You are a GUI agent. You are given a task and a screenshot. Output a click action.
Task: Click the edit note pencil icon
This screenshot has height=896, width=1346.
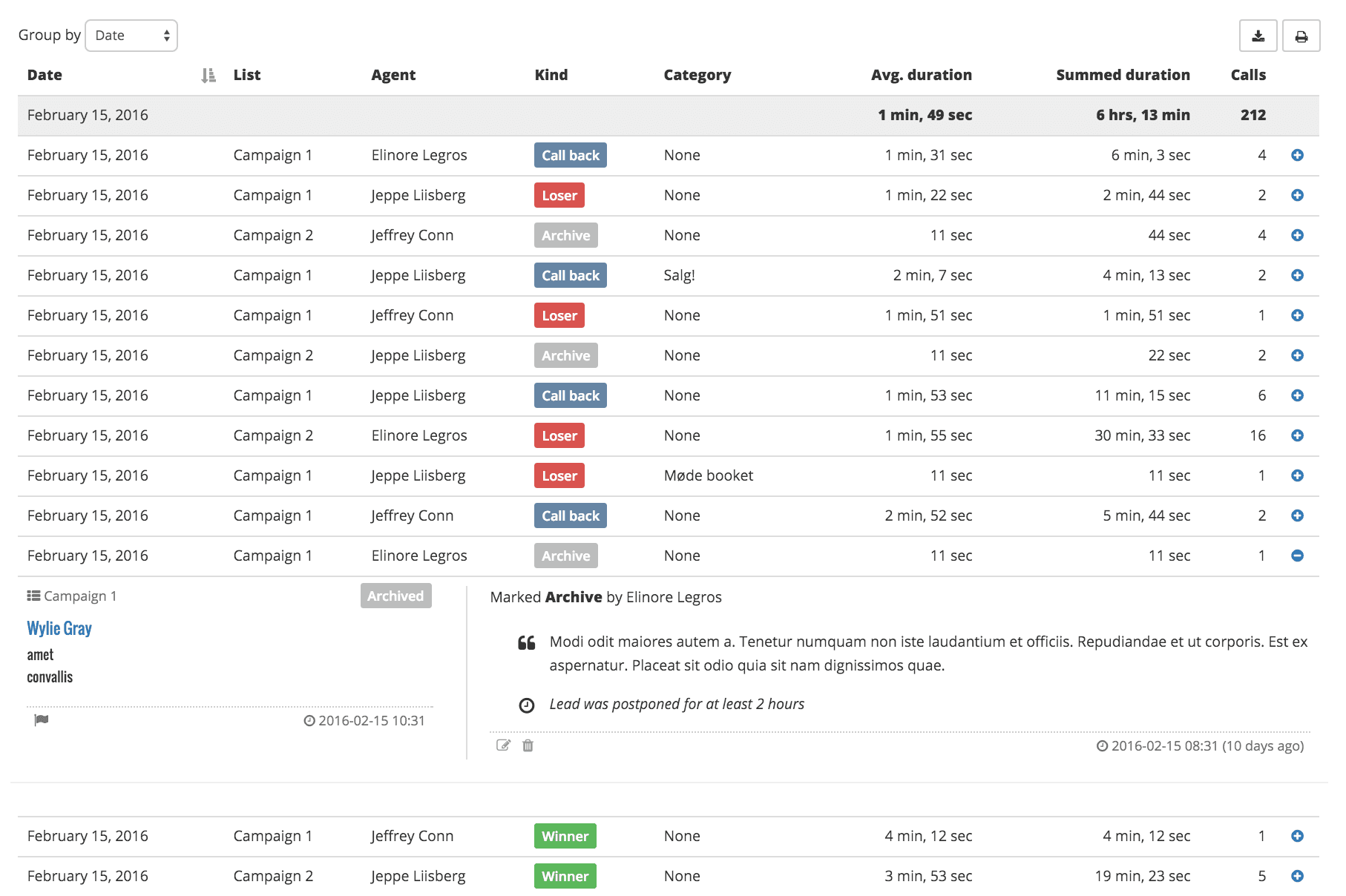pos(503,745)
